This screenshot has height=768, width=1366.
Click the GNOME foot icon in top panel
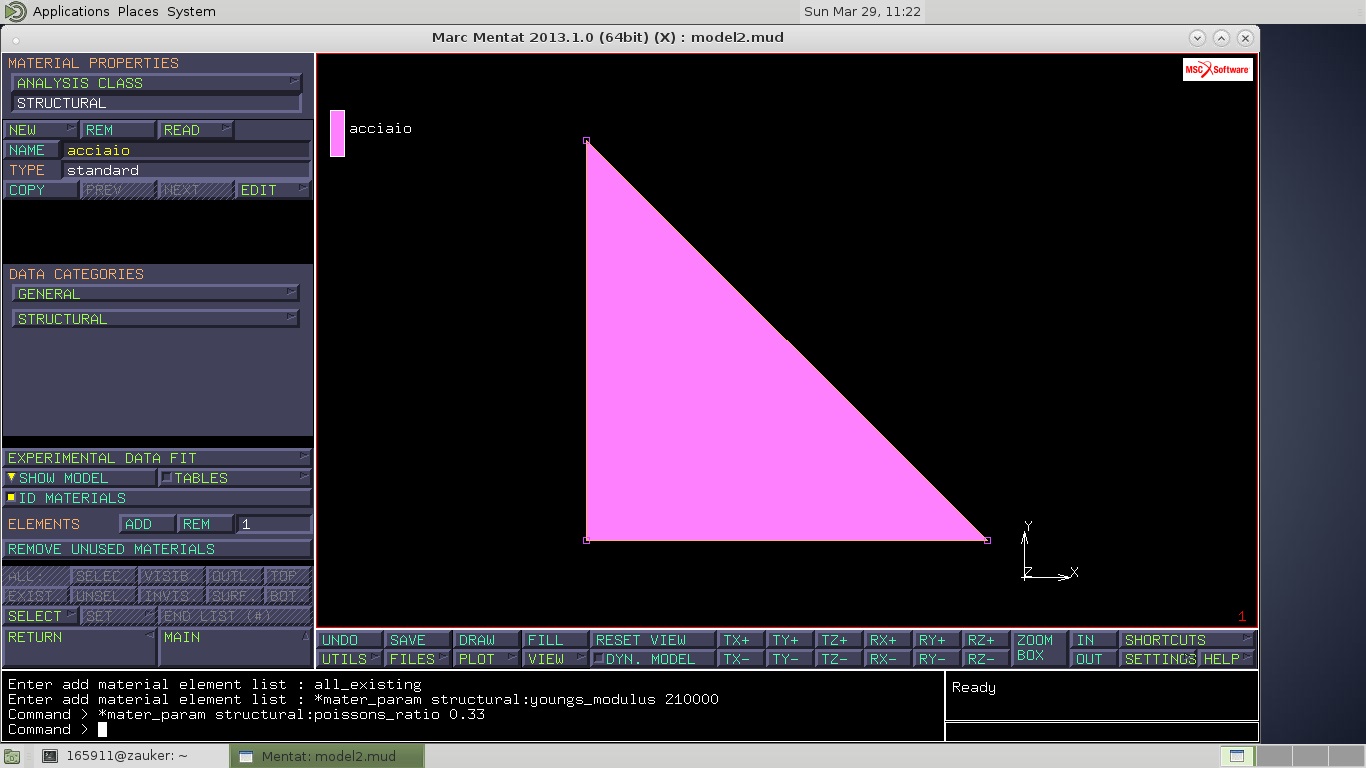pos(14,11)
